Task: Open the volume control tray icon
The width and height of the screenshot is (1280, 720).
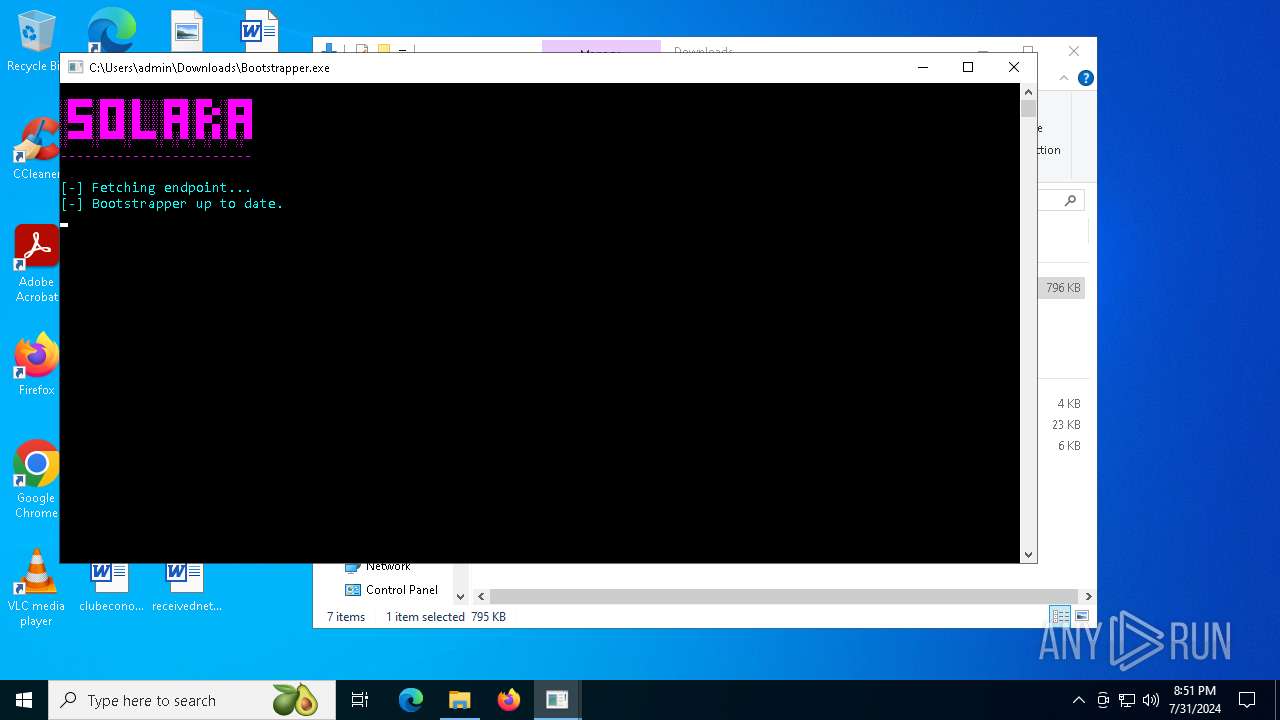Action: pos(1150,700)
